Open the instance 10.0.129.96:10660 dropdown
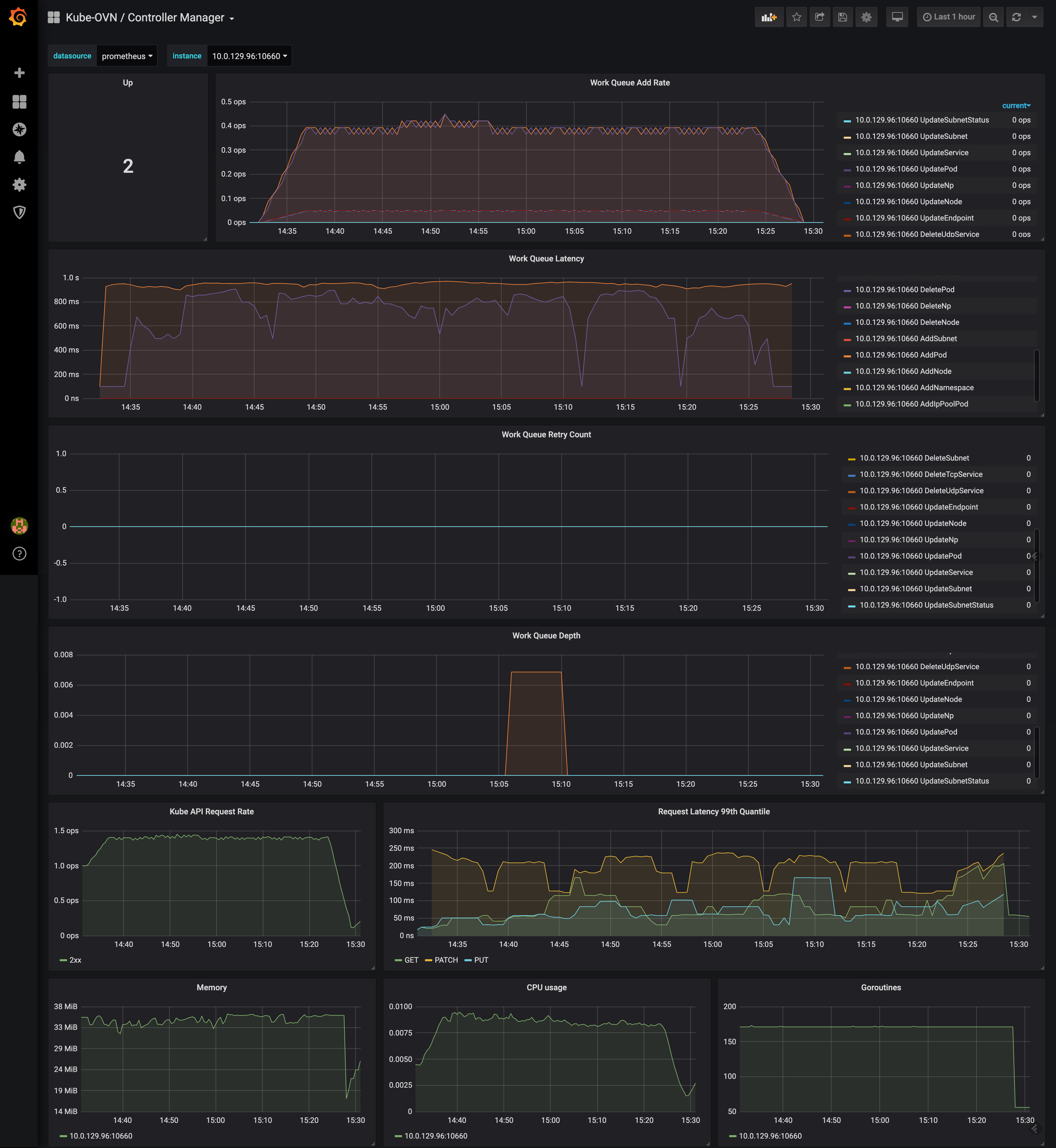This screenshot has width=1056, height=1148. [x=249, y=56]
